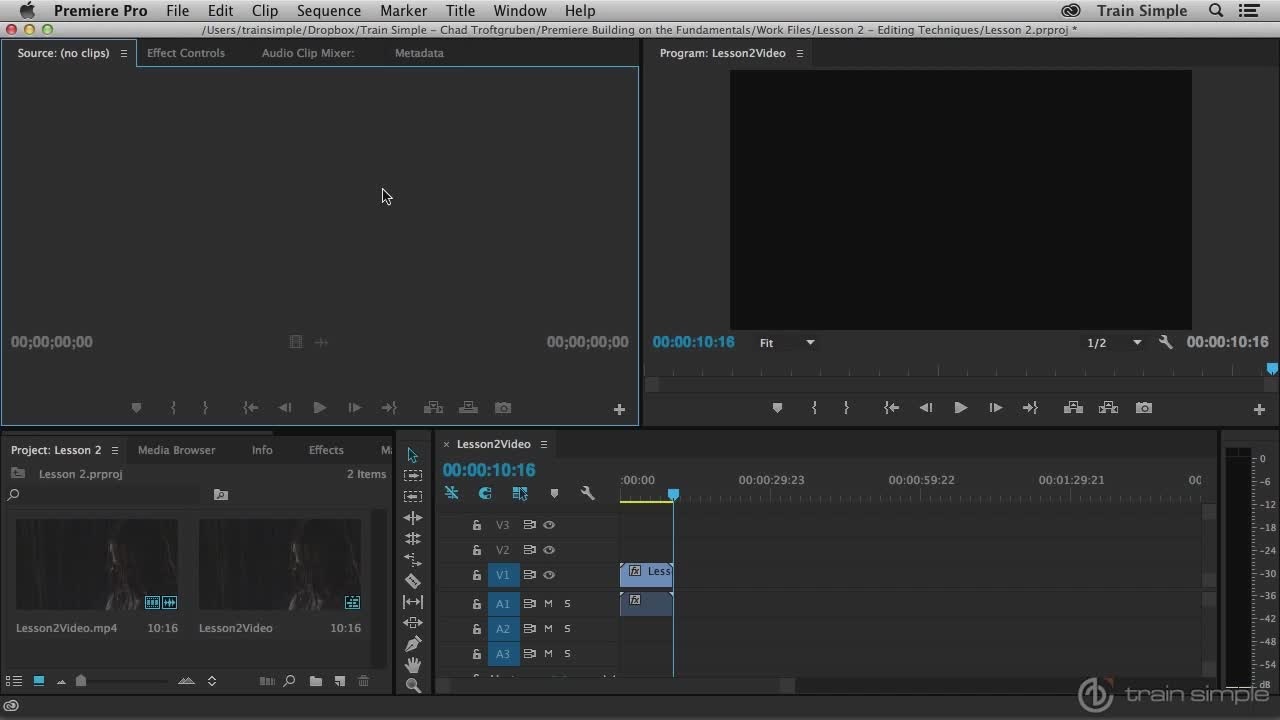Open Program monitor settings wrench
This screenshot has height=720, width=1280.
tap(1166, 342)
